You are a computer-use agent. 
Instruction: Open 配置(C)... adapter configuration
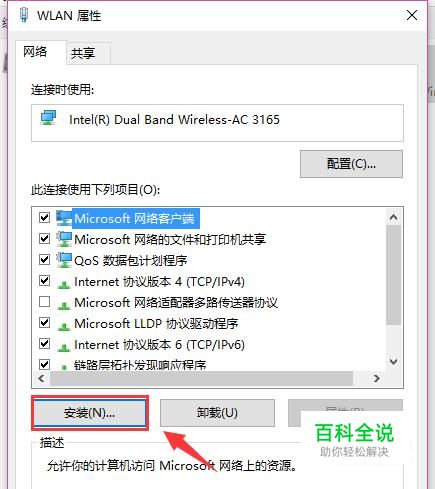click(x=351, y=164)
